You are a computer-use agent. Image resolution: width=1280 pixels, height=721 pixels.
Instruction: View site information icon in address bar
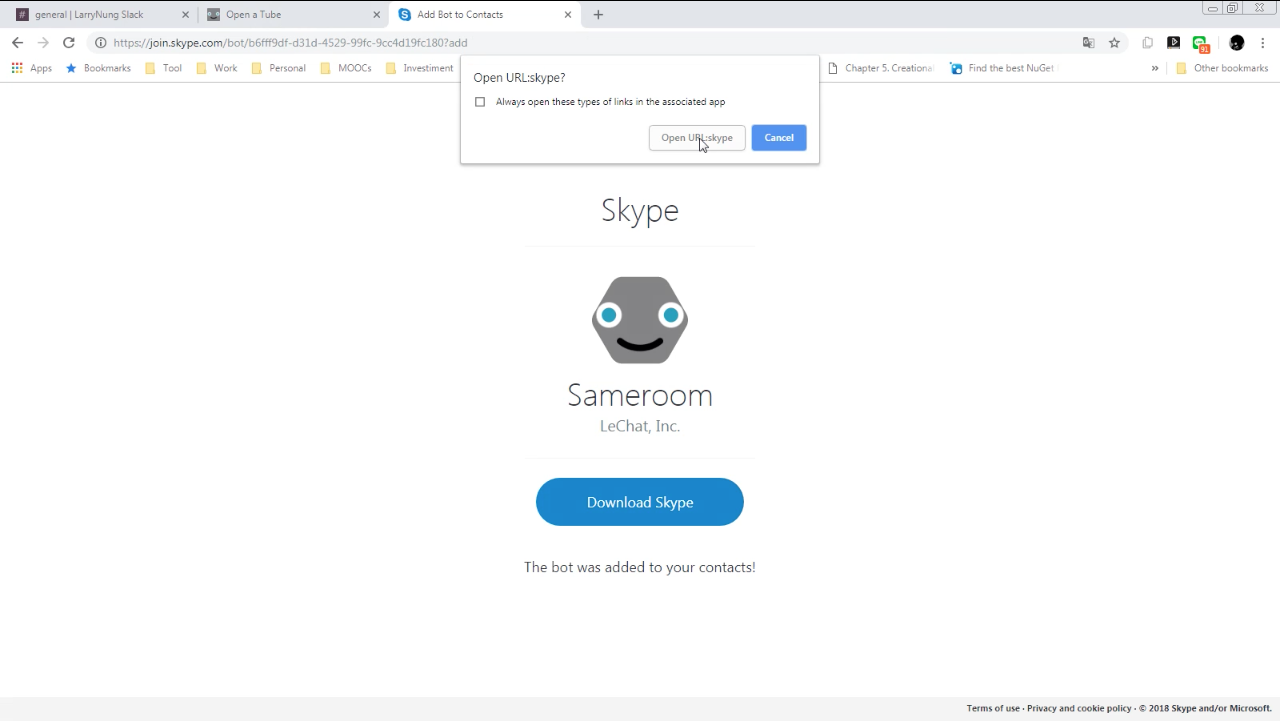click(100, 43)
